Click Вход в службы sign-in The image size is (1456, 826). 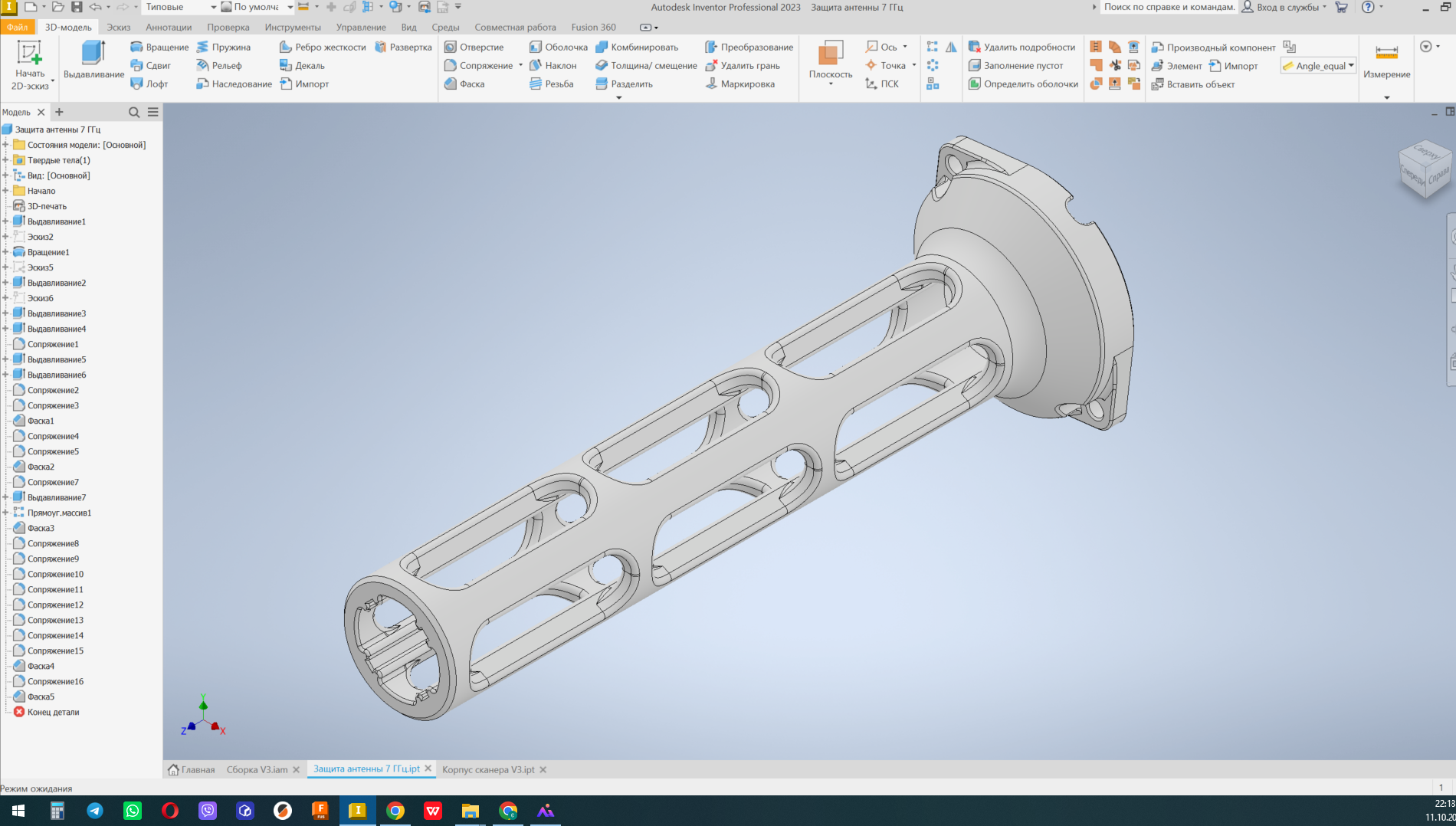(1284, 7)
